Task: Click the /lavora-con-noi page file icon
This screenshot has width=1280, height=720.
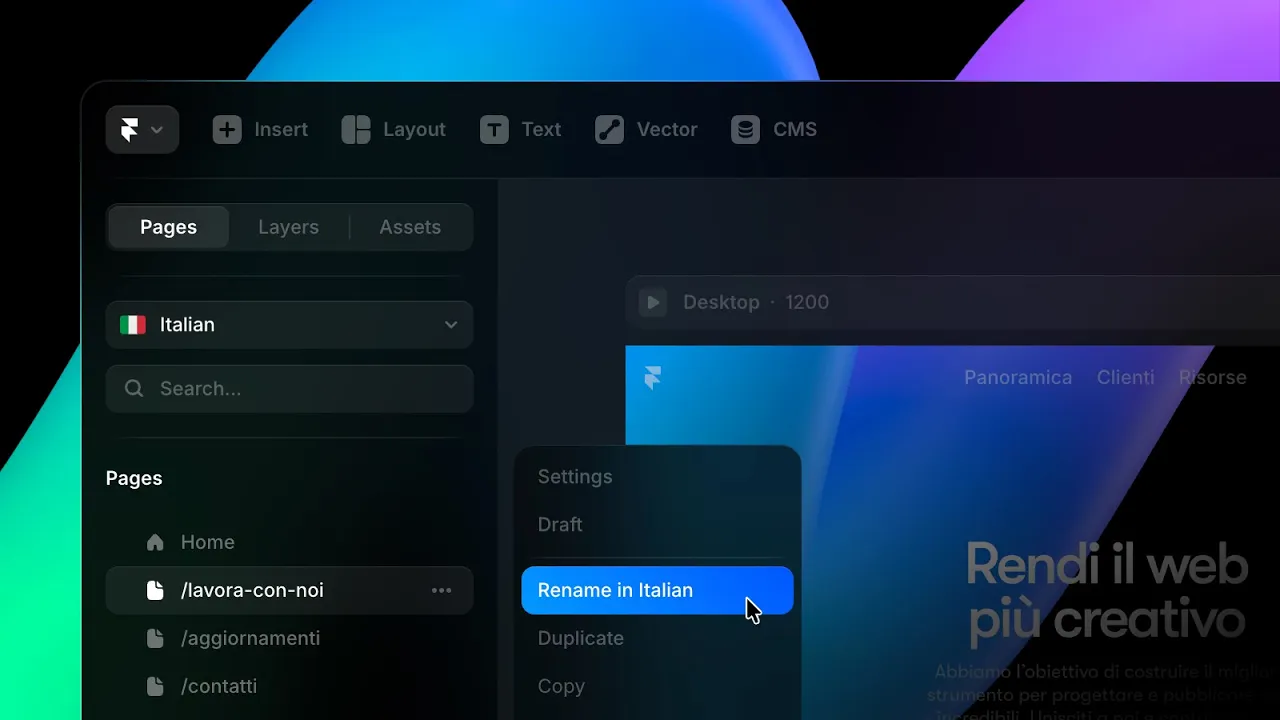Action: click(155, 590)
